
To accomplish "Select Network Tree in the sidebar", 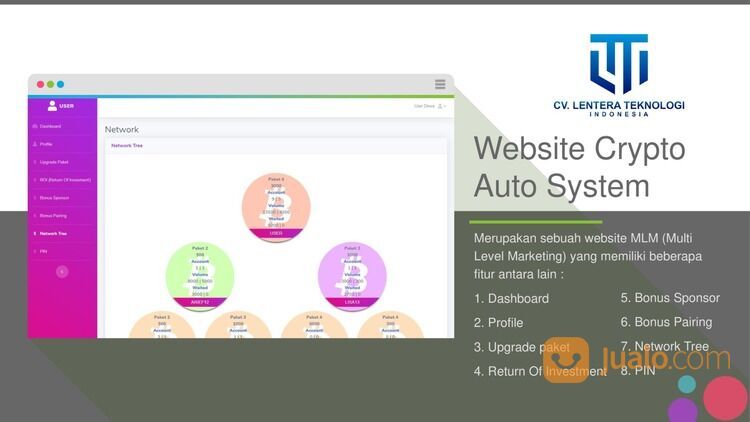I will point(54,233).
